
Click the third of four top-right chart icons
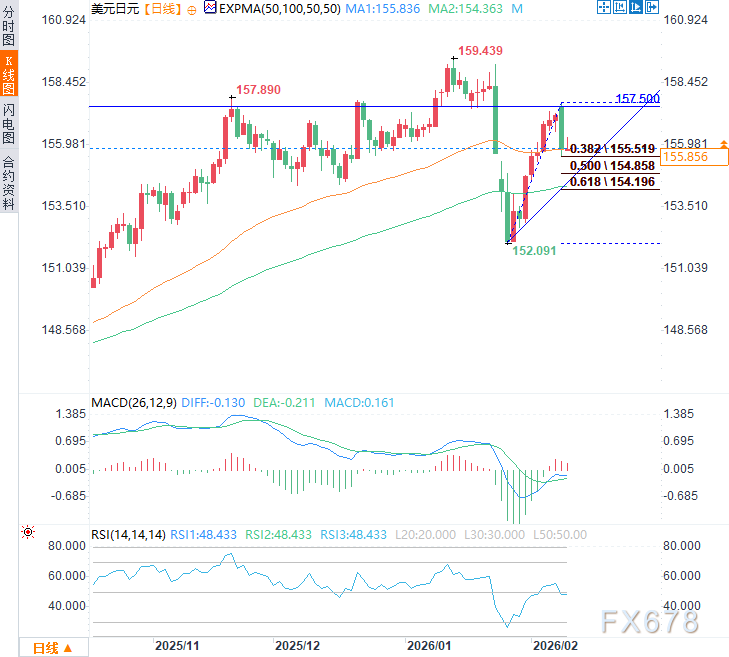[636, 8]
